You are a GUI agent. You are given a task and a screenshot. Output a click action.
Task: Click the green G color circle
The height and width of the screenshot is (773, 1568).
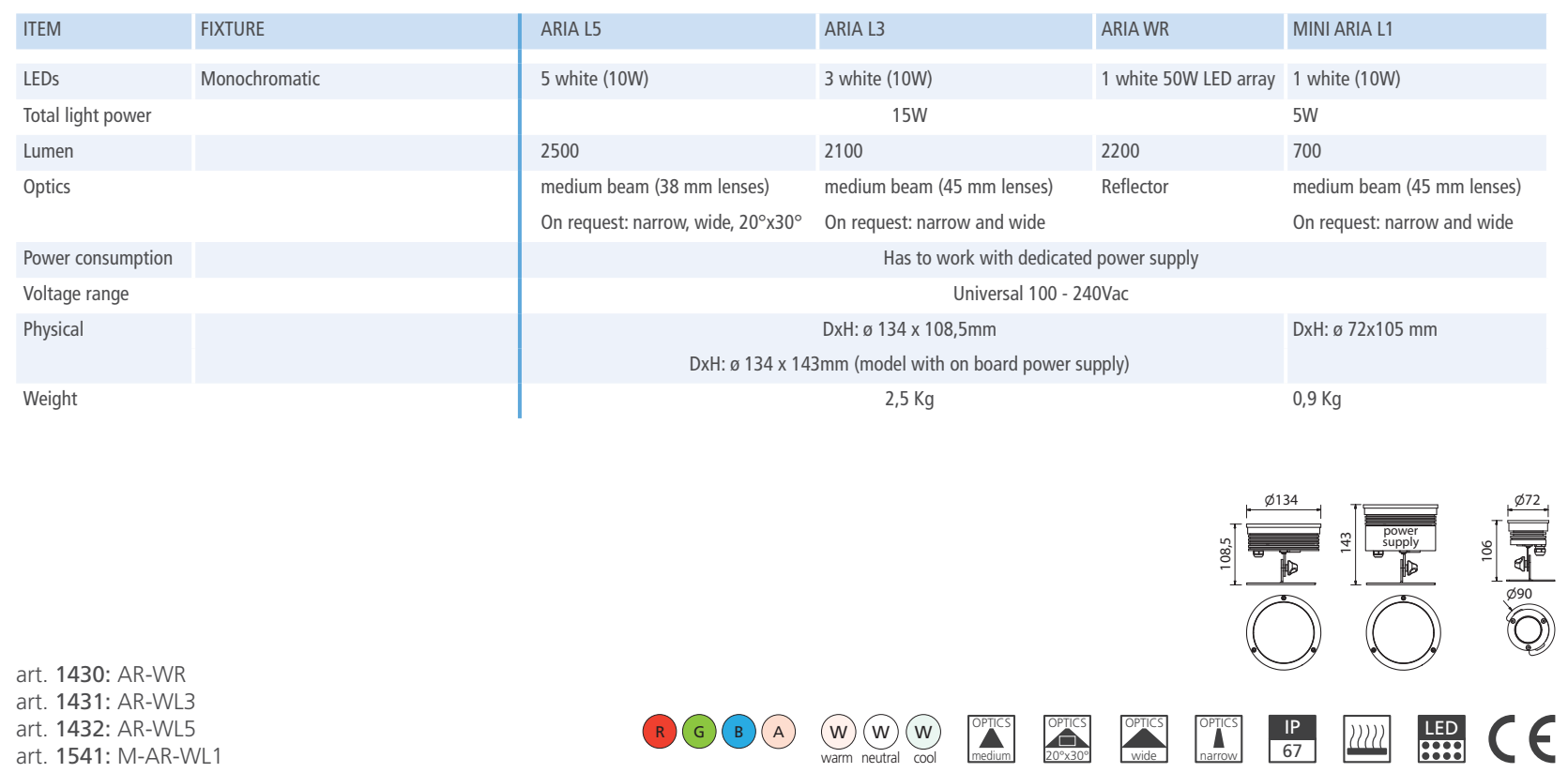click(699, 732)
